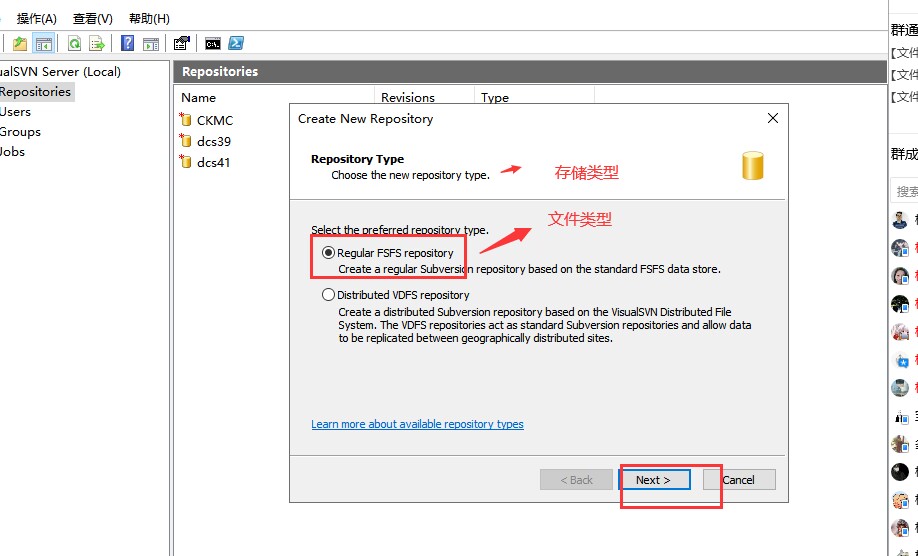This screenshot has height=556, width=918.
Task: Select the dcs41 repository name
Action: (214, 162)
